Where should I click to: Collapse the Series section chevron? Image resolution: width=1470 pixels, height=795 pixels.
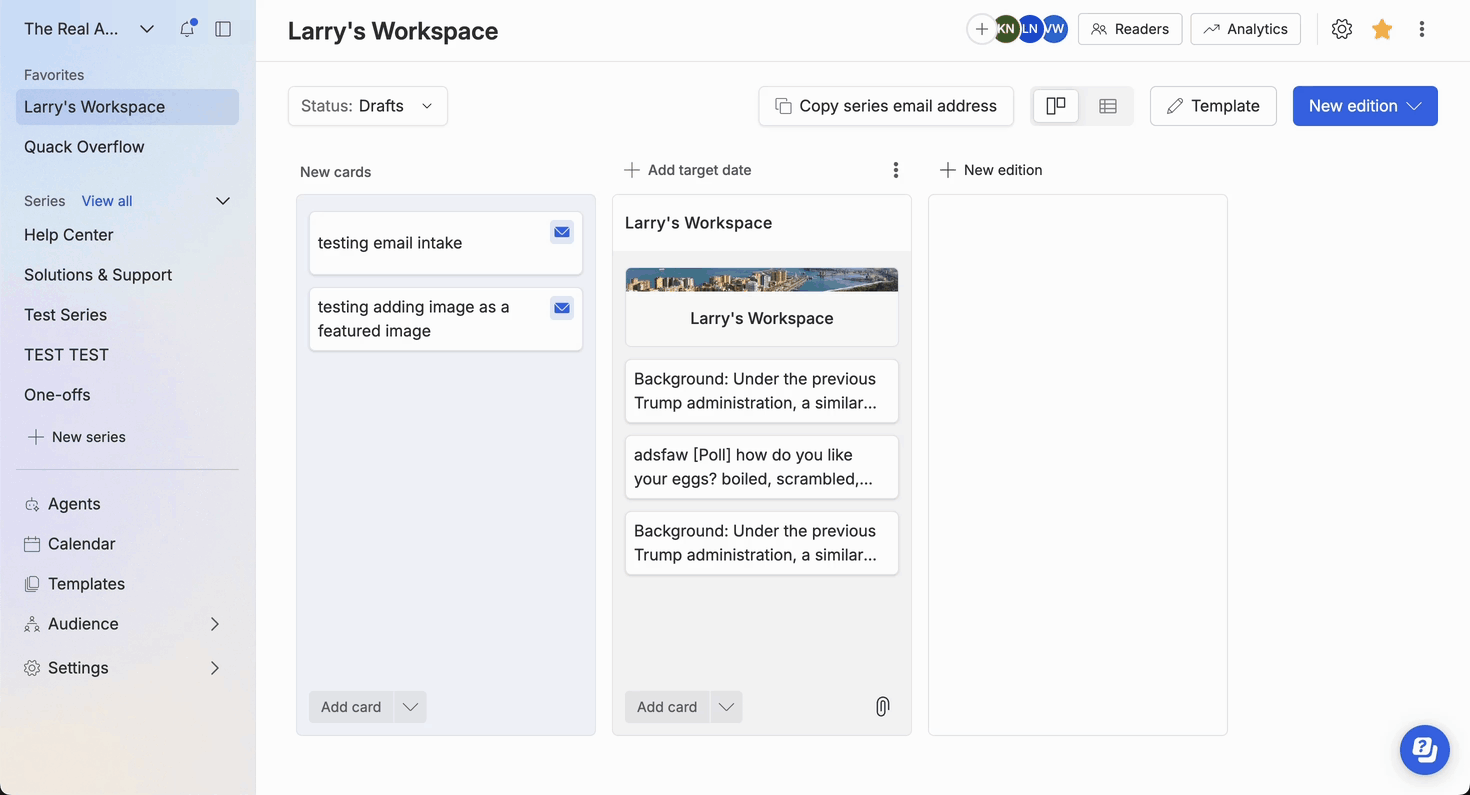[223, 201]
